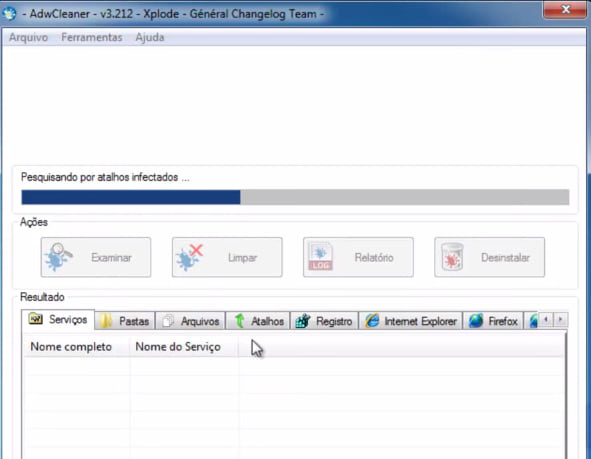The width and height of the screenshot is (591, 459).
Task: Select the Firefox globe tab icon
Action: (x=476, y=321)
